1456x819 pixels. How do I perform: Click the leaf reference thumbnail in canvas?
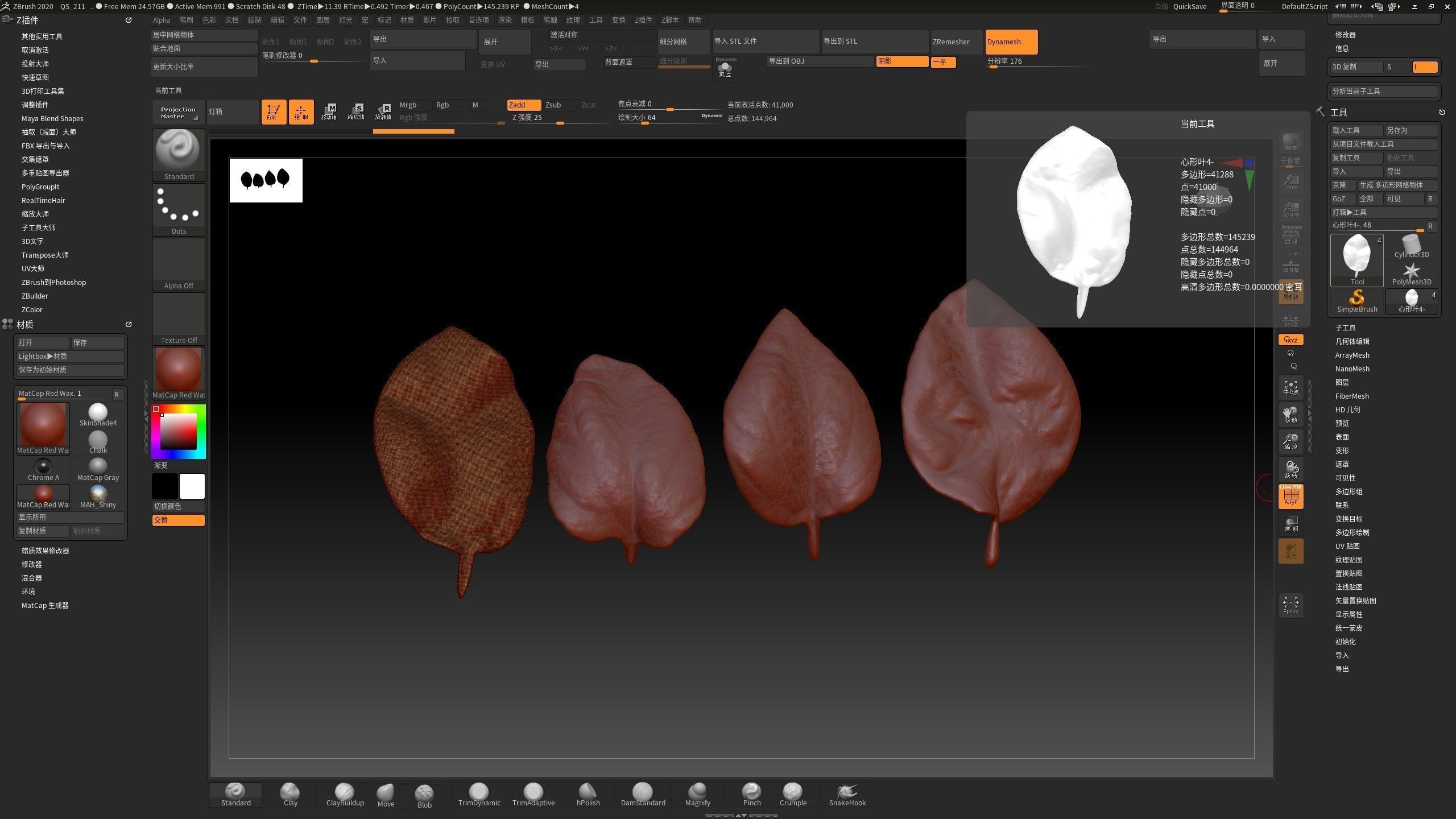click(266, 180)
